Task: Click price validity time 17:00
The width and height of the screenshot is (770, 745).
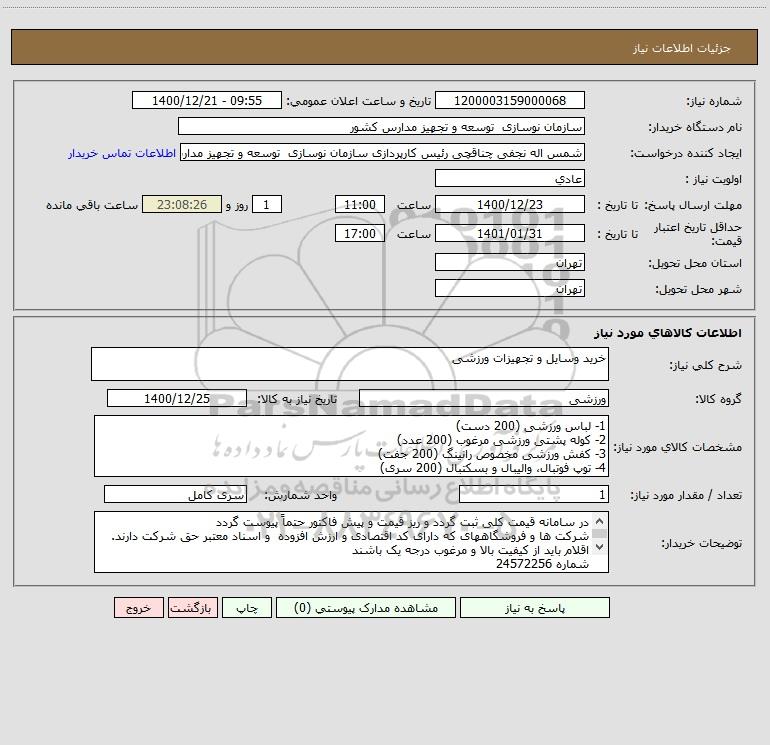Action: 359,233
